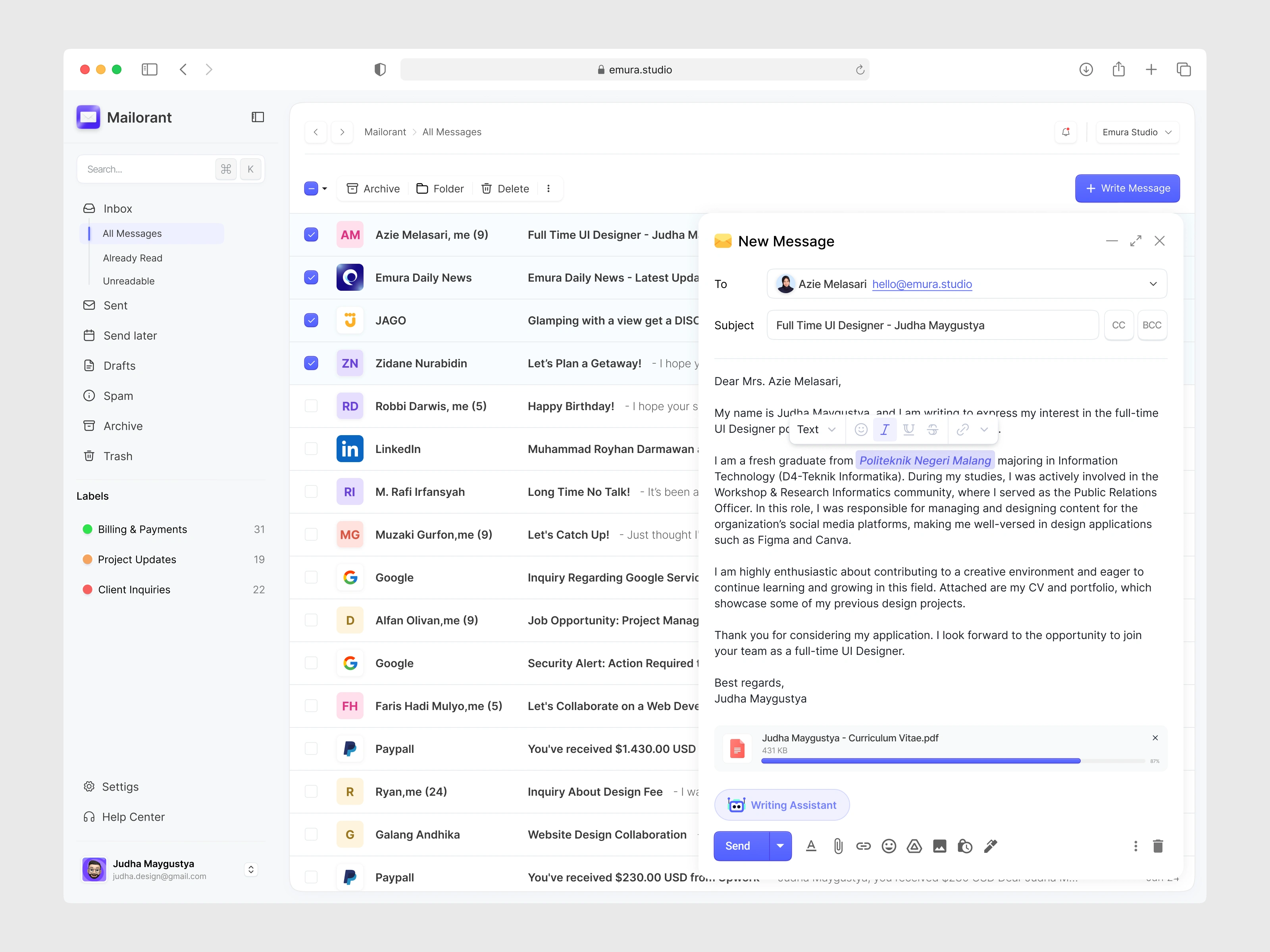Delete the selected messages
Image resolution: width=1270 pixels, height=952 pixels.
(x=505, y=188)
